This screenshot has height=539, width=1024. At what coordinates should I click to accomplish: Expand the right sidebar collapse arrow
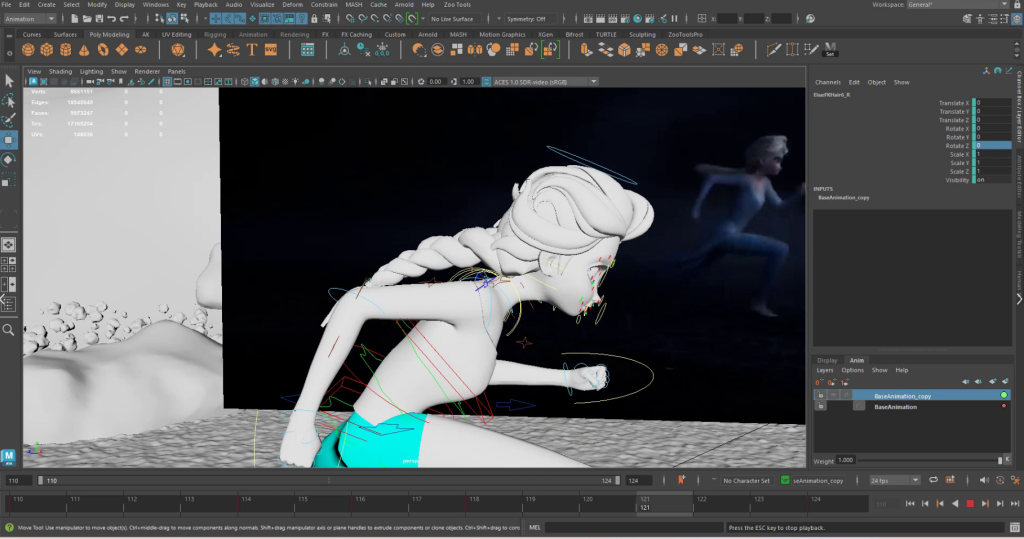click(x=1019, y=299)
